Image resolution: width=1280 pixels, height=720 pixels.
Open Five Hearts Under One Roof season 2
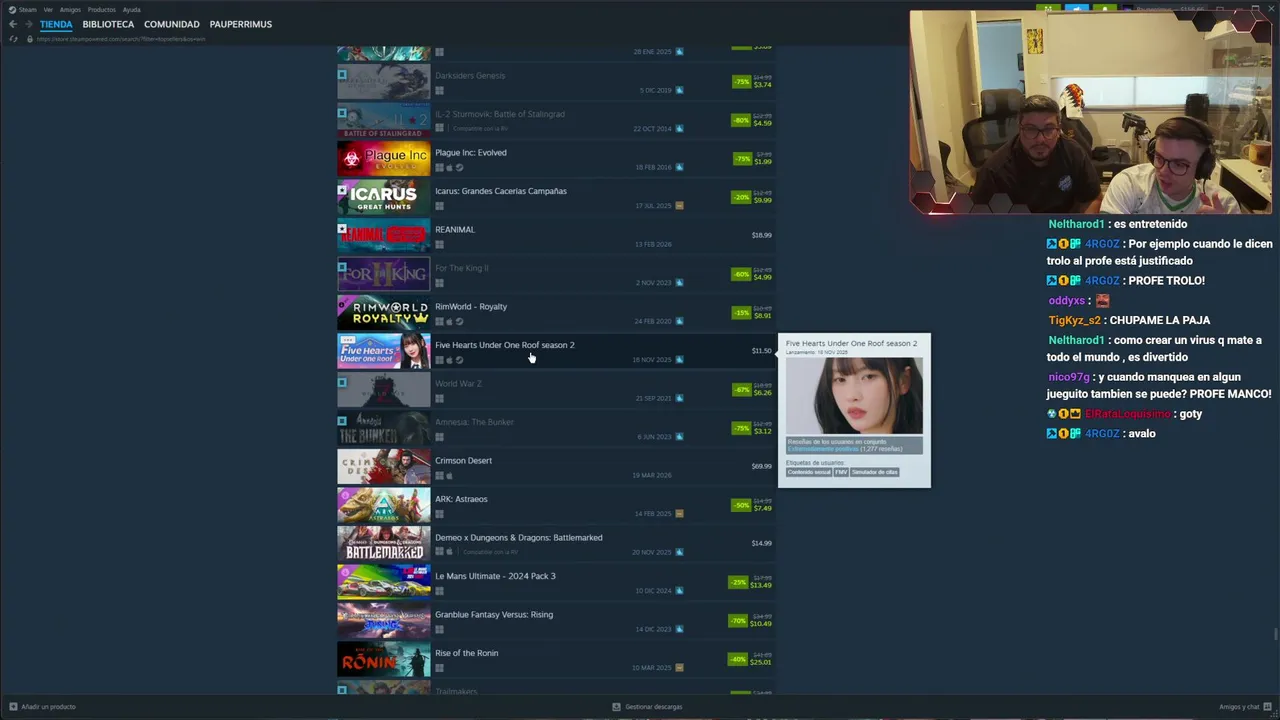pyautogui.click(x=556, y=351)
